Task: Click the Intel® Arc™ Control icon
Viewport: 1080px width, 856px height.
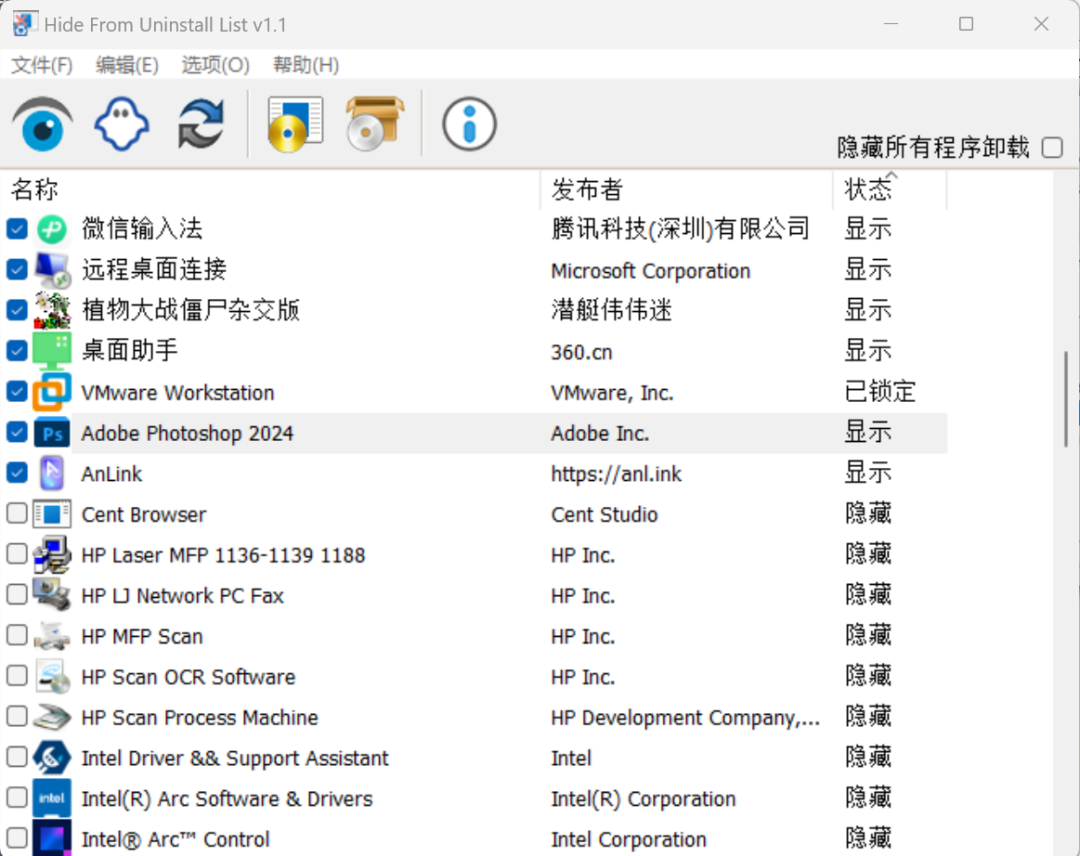Action: click(x=52, y=839)
